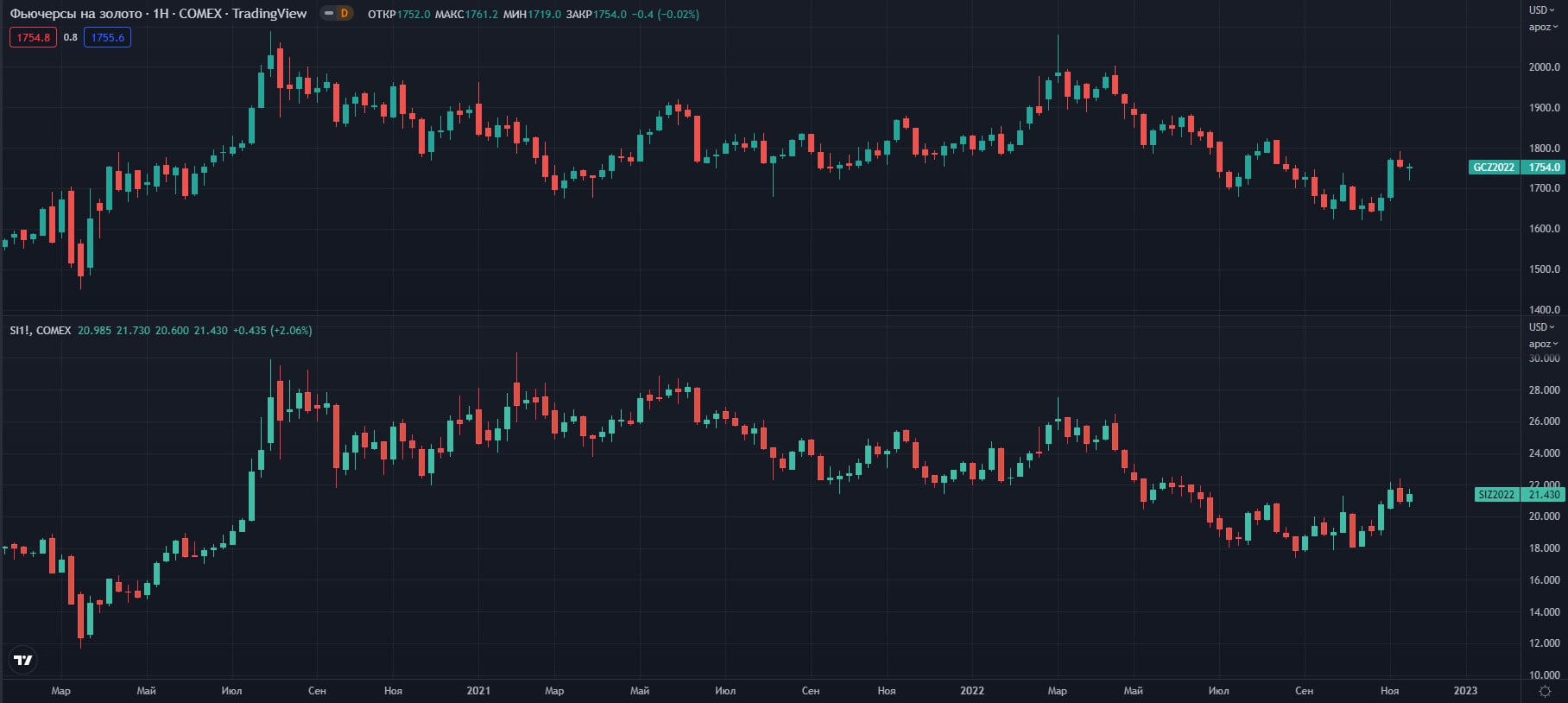Screen dimensions: 1568x703
Task: Click the first Июл label on time axis
Action: pos(231,691)
